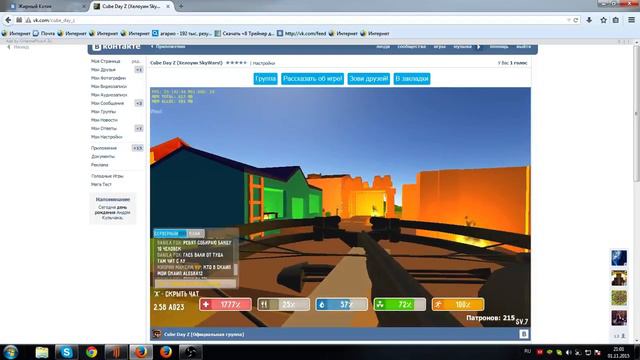Click the red health bar showing 1777%

coord(225,304)
